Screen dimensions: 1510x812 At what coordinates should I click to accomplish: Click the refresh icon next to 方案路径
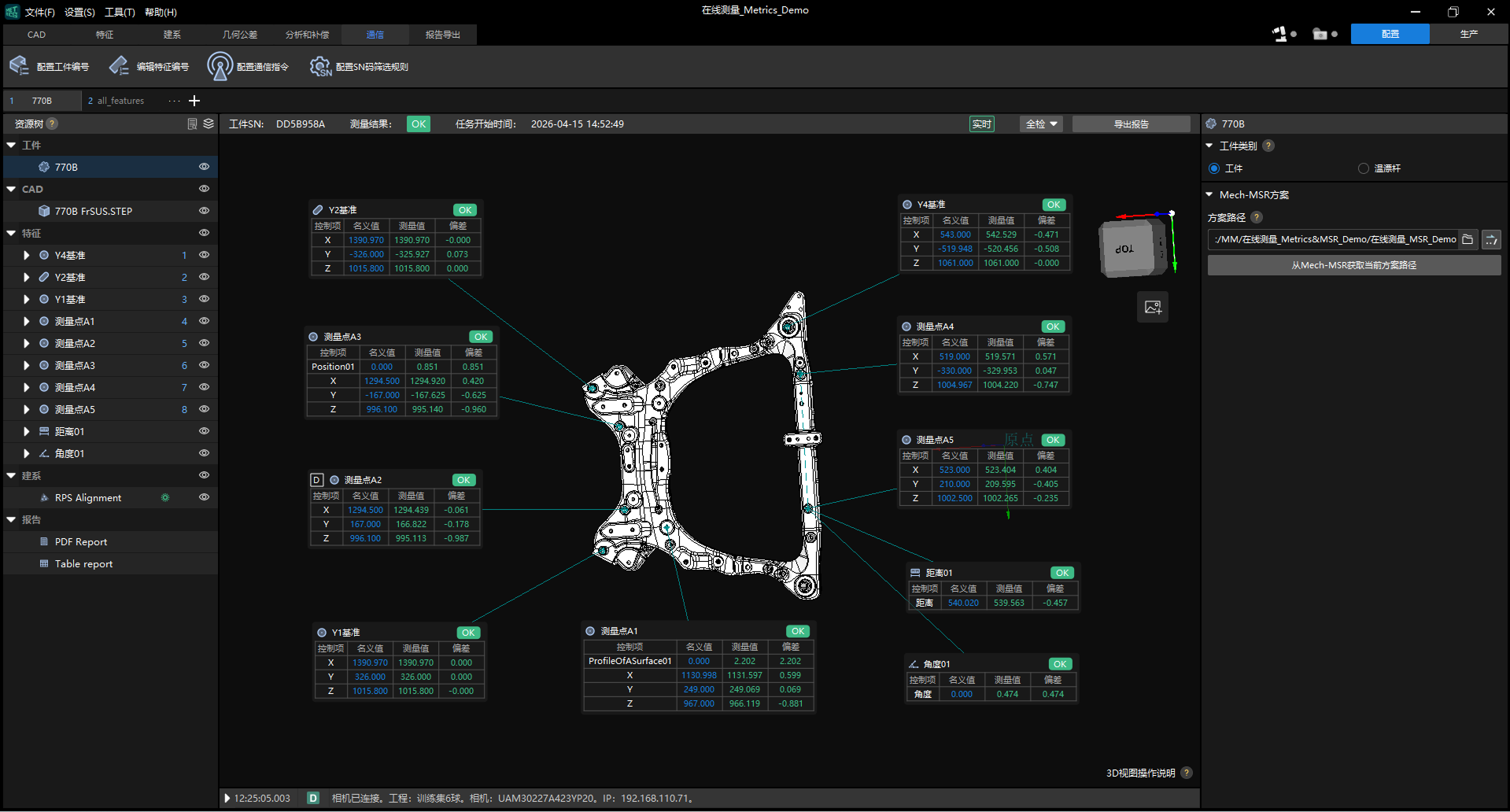(1491, 239)
